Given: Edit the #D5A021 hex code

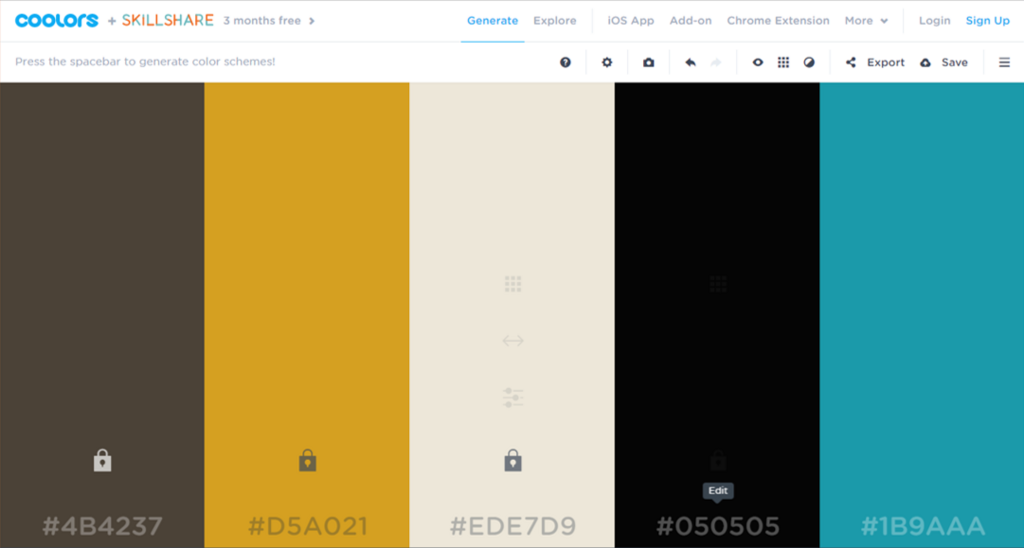Looking at the screenshot, I should (308, 526).
